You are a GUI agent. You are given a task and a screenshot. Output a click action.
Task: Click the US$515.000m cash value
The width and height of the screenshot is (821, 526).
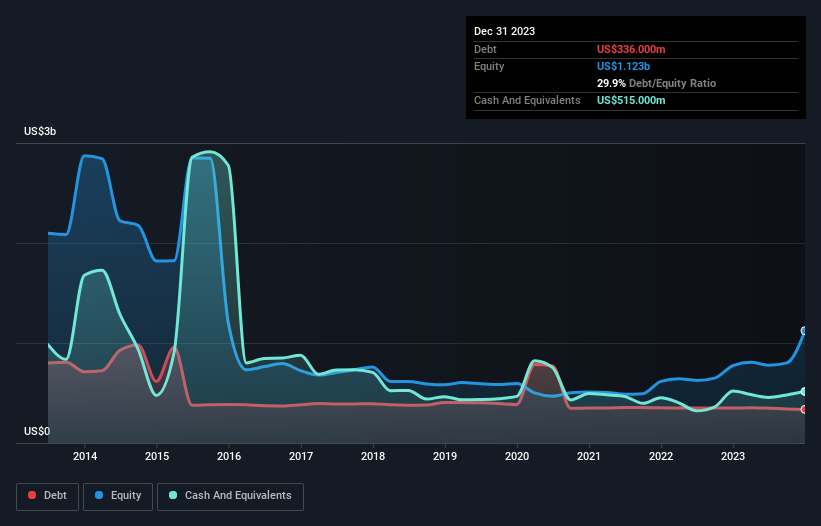click(631, 100)
